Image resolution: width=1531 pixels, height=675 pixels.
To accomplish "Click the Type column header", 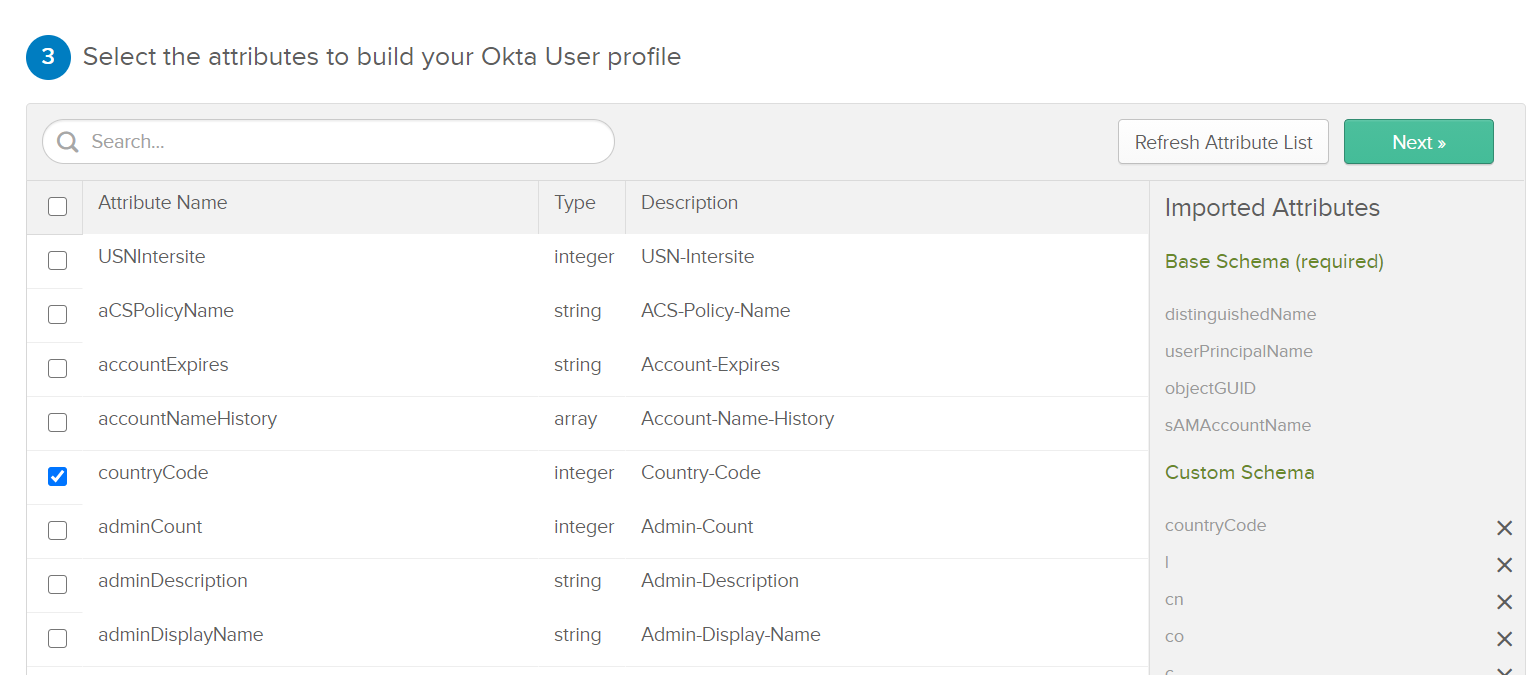I will coord(575,203).
